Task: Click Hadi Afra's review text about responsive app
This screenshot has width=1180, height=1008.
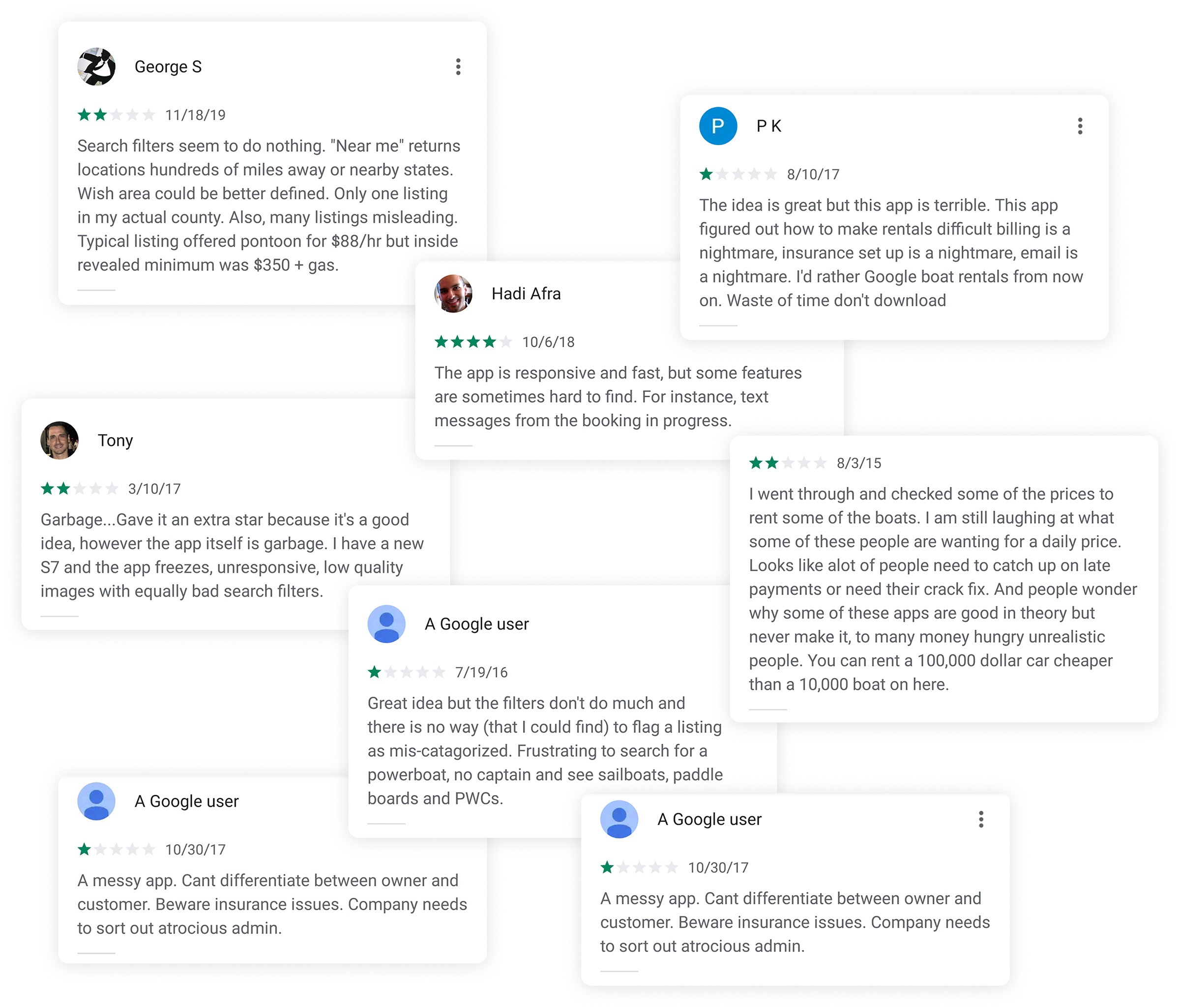Action: coord(618,396)
